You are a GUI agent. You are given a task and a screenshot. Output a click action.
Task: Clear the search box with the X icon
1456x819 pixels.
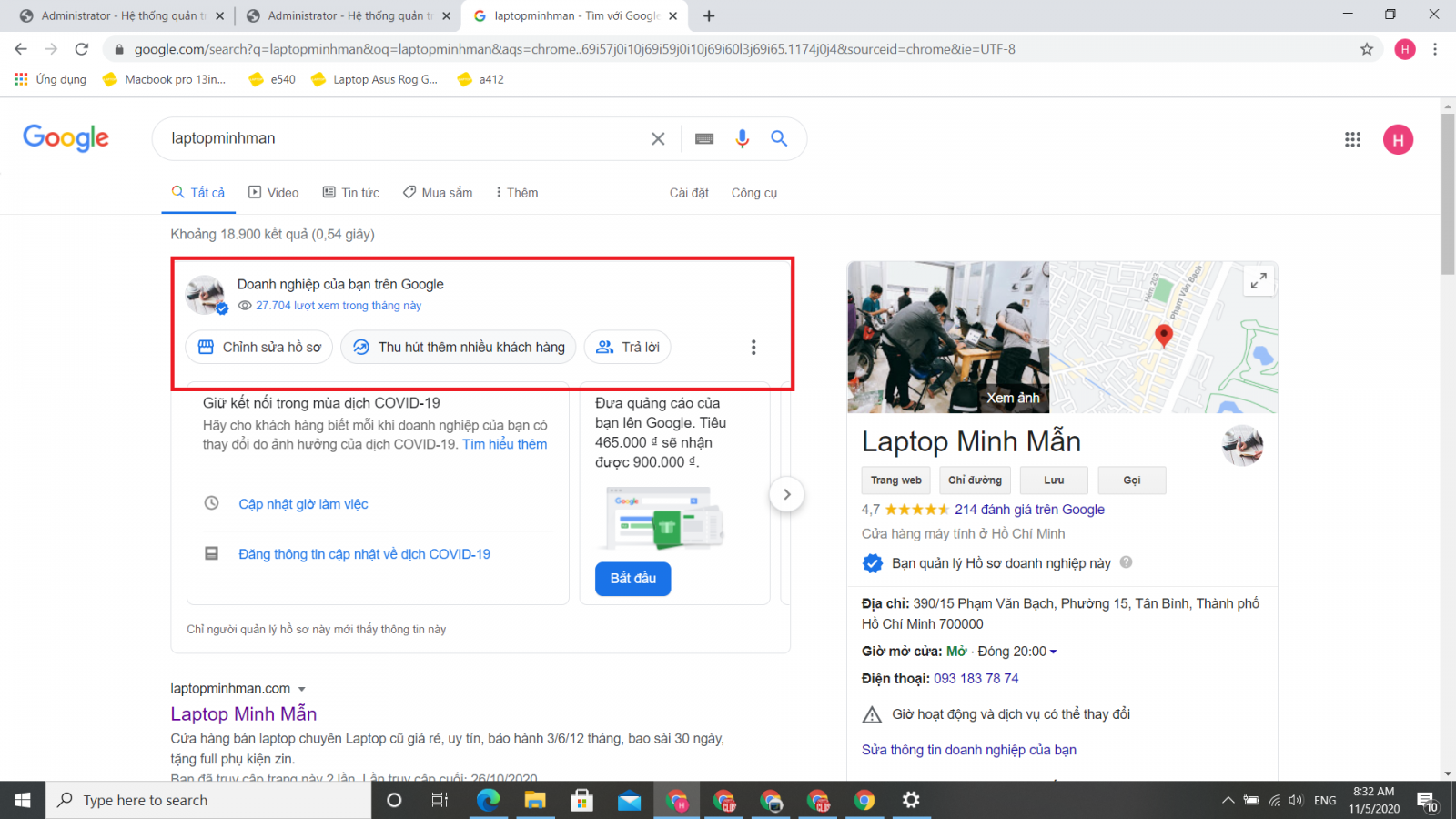pyautogui.click(x=658, y=138)
